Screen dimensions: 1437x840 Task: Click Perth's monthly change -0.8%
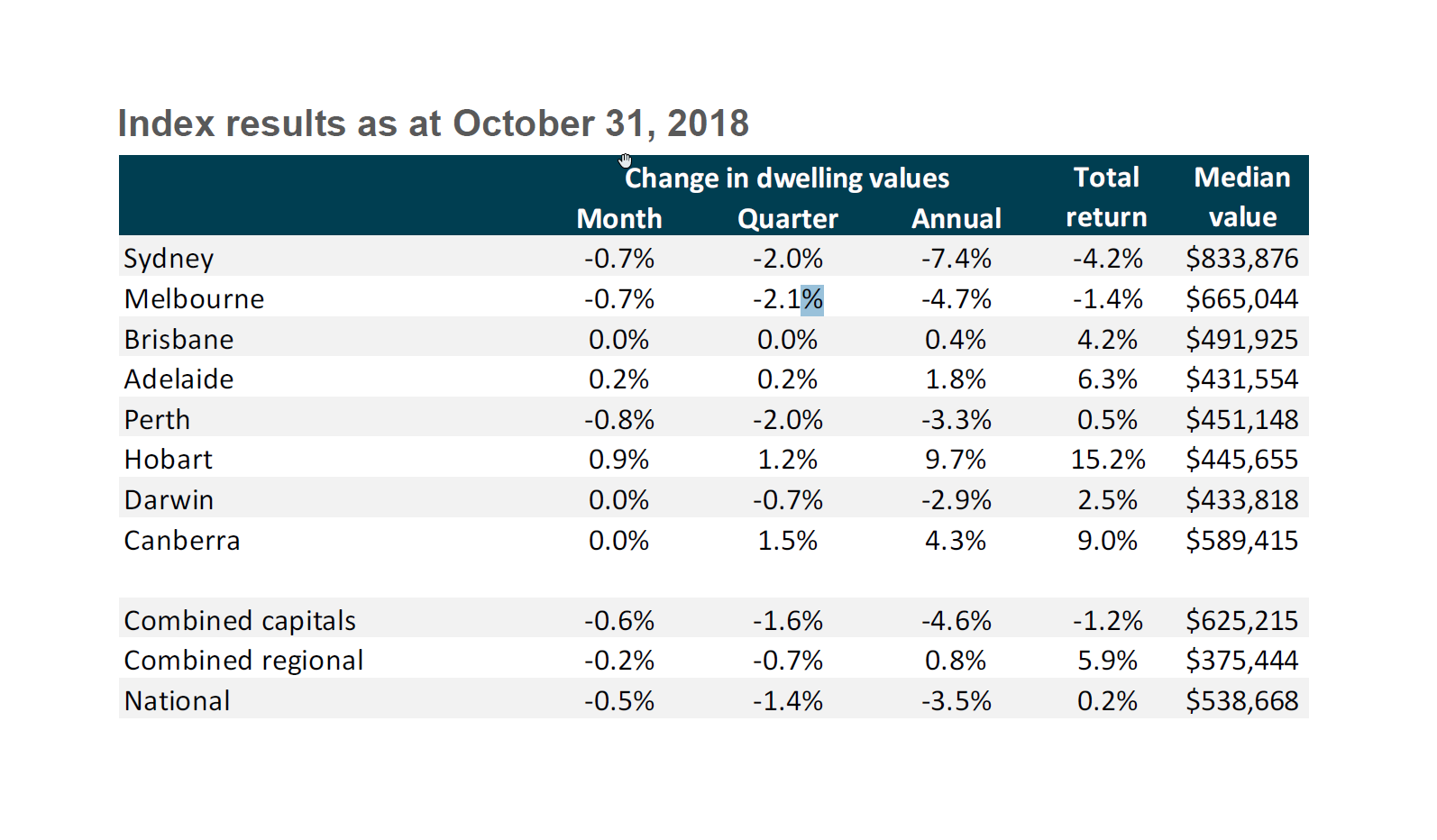click(619, 420)
